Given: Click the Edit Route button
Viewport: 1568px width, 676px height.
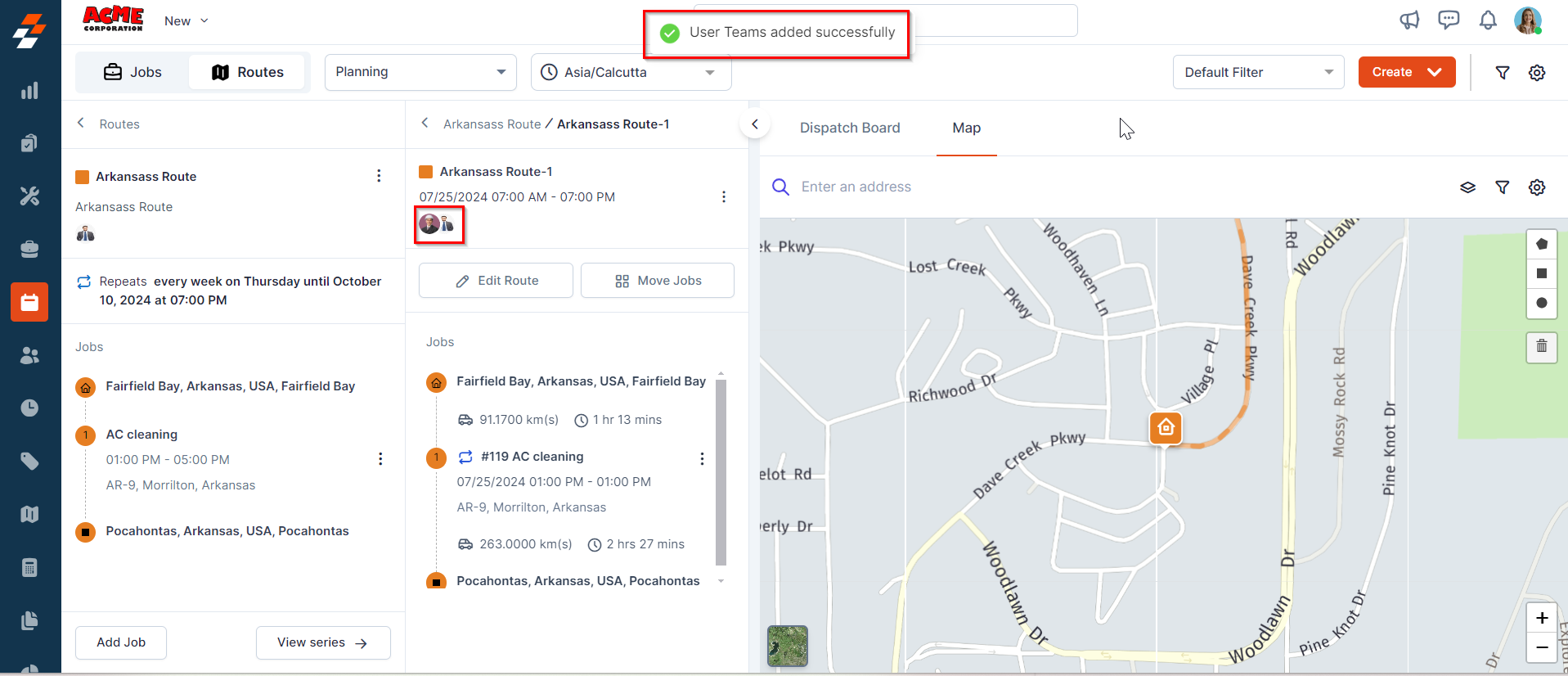Looking at the screenshot, I should pos(496,281).
